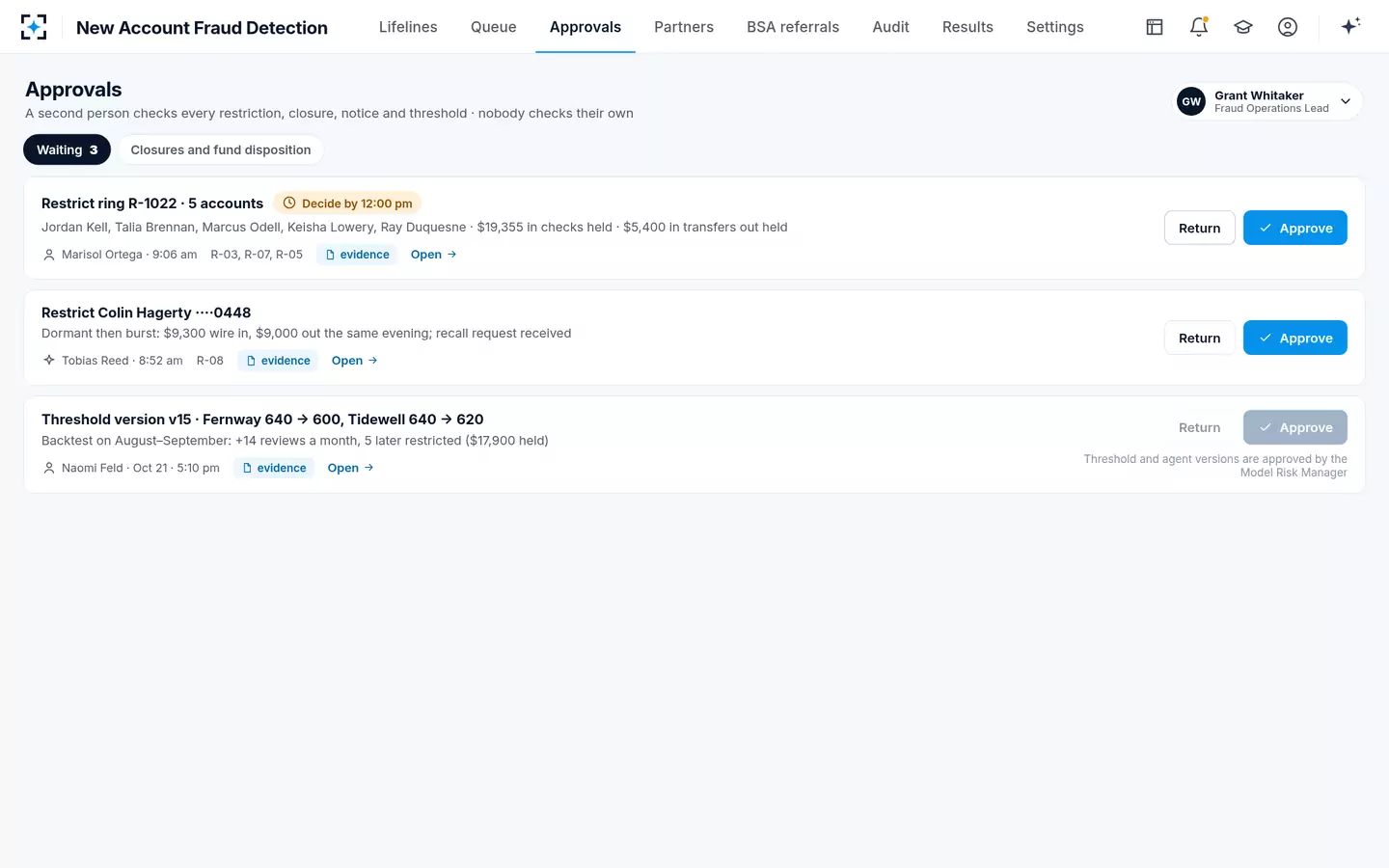Open the Threshold version v15 request
Image resolution: width=1389 pixels, height=868 pixels.
(351, 468)
